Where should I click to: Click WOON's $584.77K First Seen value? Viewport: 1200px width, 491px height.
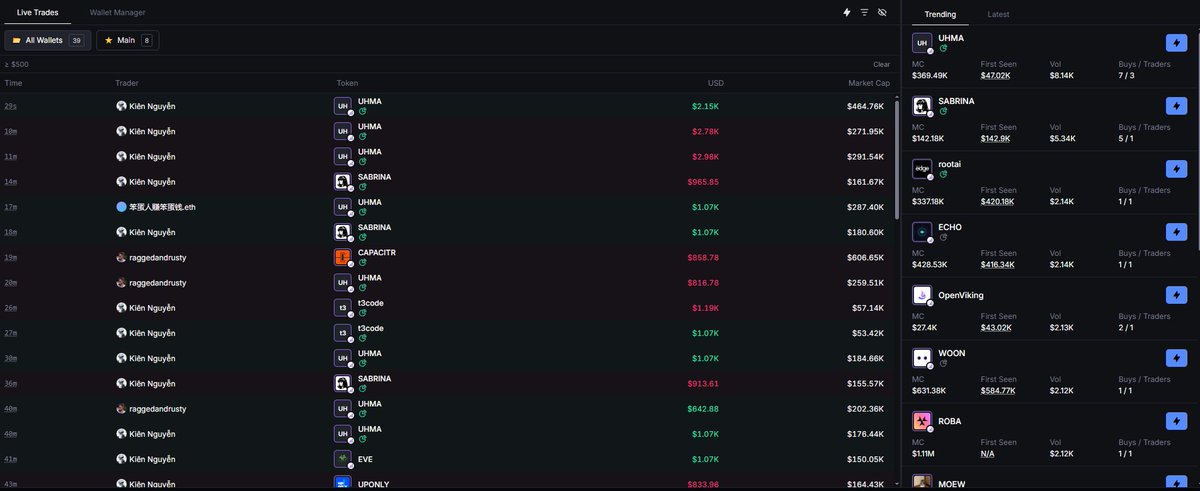[998, 390]
